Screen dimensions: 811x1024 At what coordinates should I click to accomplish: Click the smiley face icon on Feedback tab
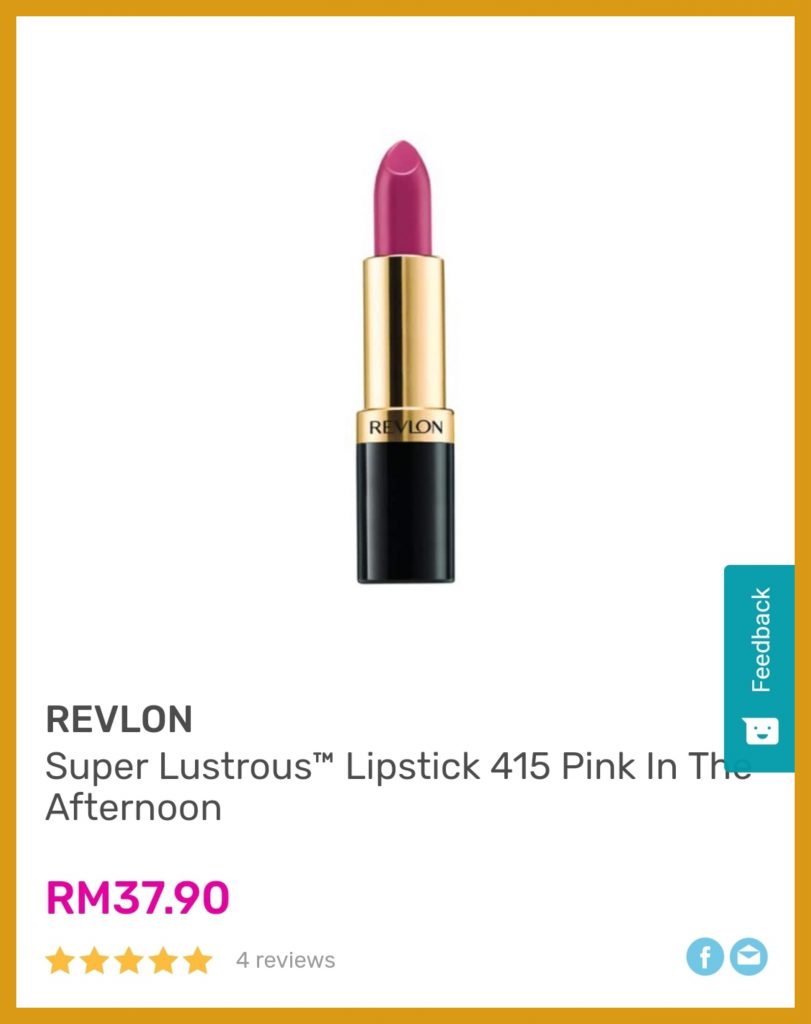[x=761, y=731]
